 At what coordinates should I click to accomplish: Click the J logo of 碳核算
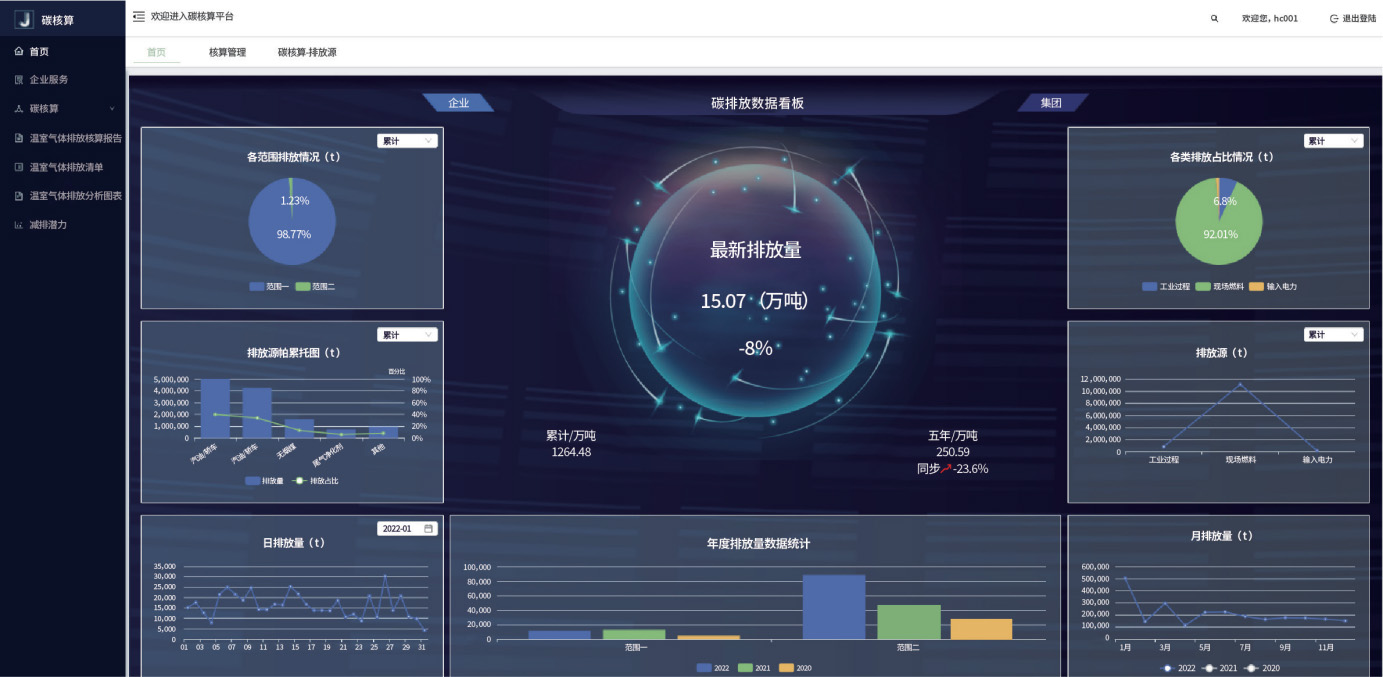[24, 19]
